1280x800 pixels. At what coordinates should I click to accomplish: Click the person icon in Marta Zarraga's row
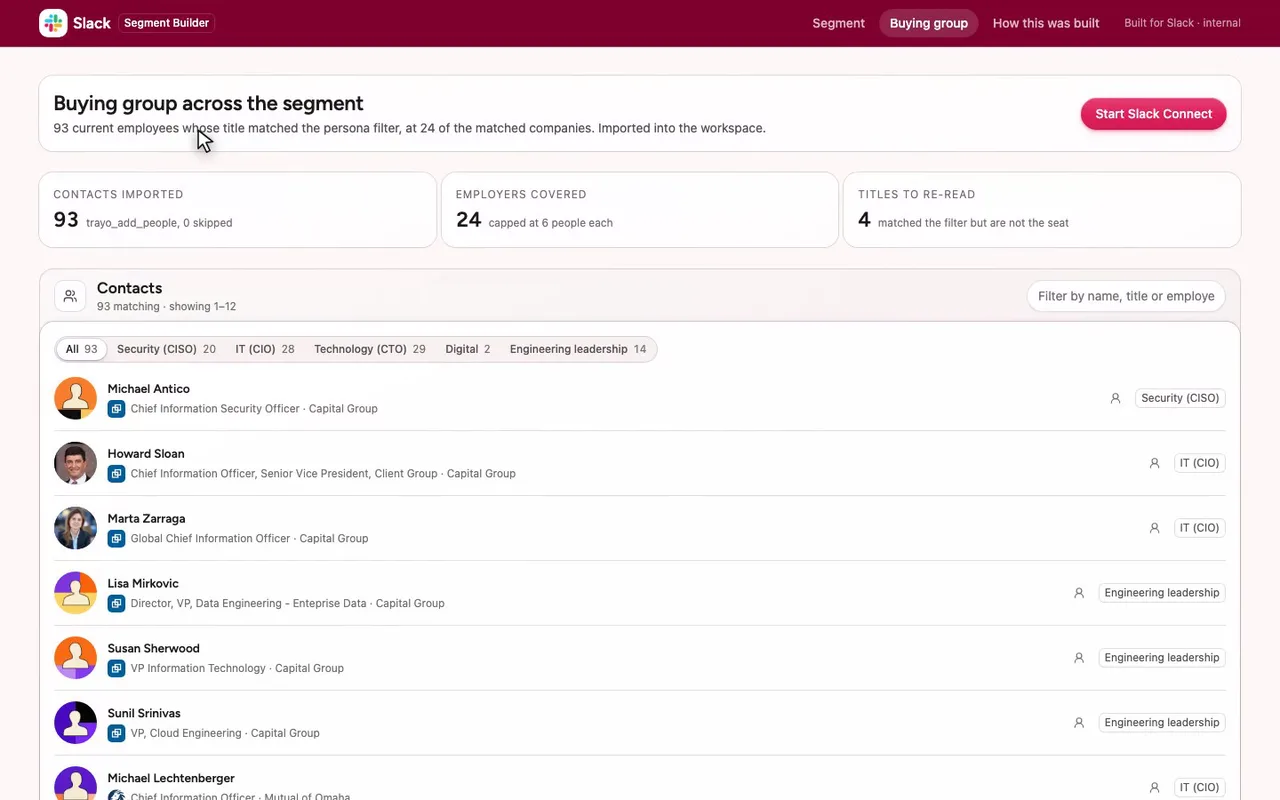pos(1154,528)
